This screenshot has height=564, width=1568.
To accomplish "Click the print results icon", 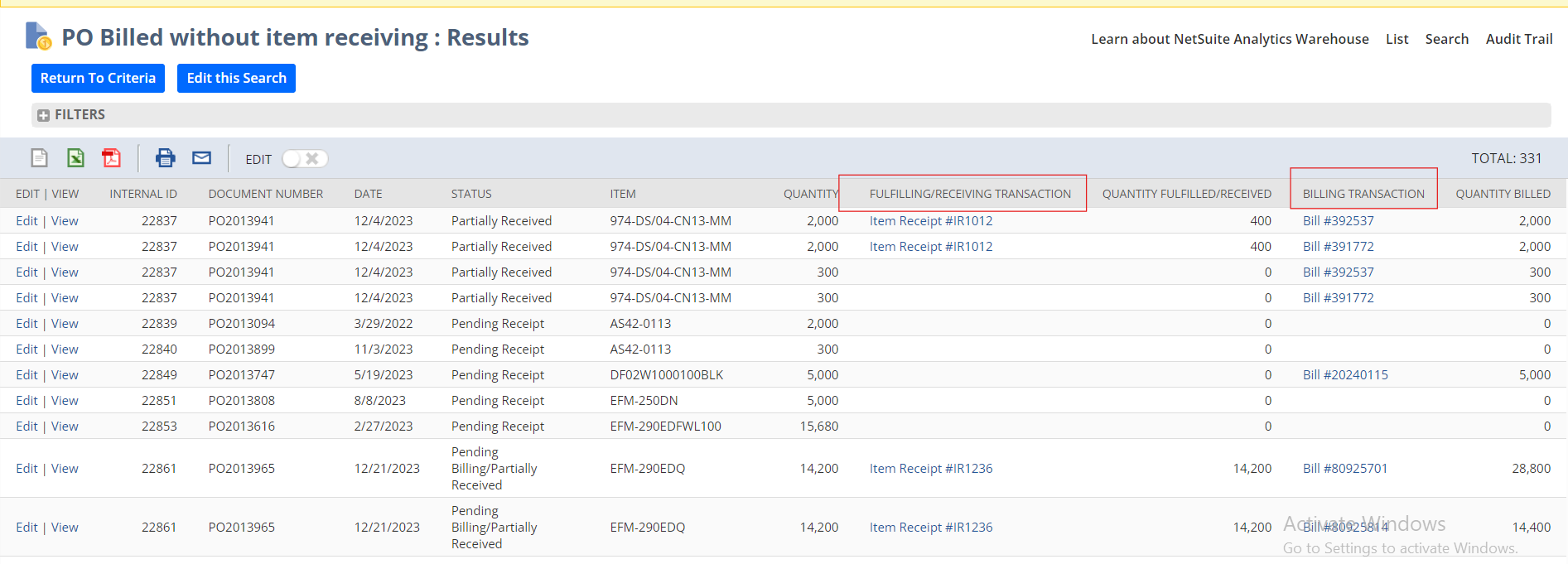I will click(166, 158).
